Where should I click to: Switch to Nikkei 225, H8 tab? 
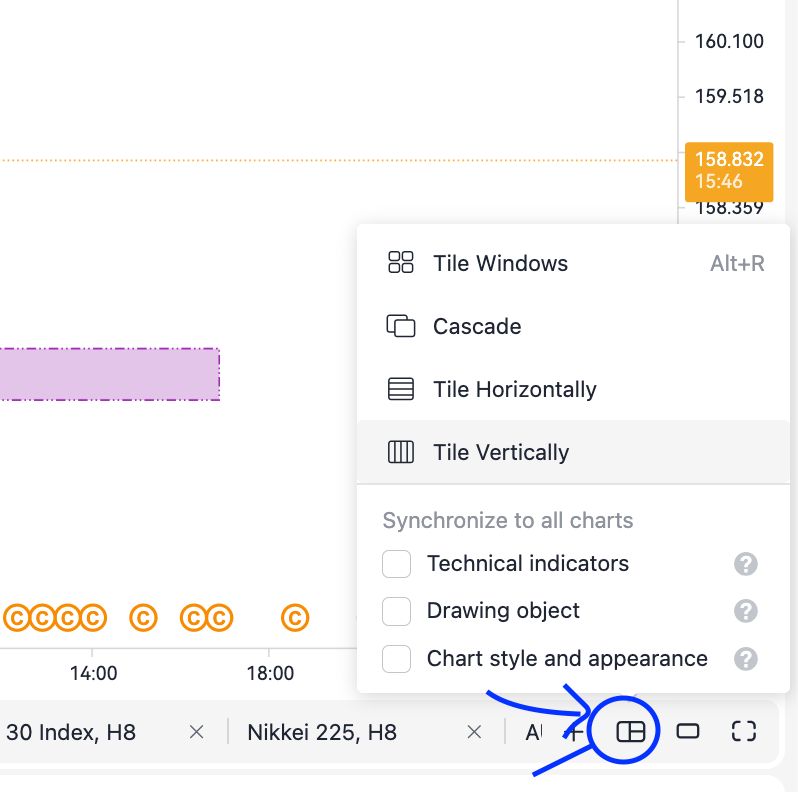coord(322,732)
